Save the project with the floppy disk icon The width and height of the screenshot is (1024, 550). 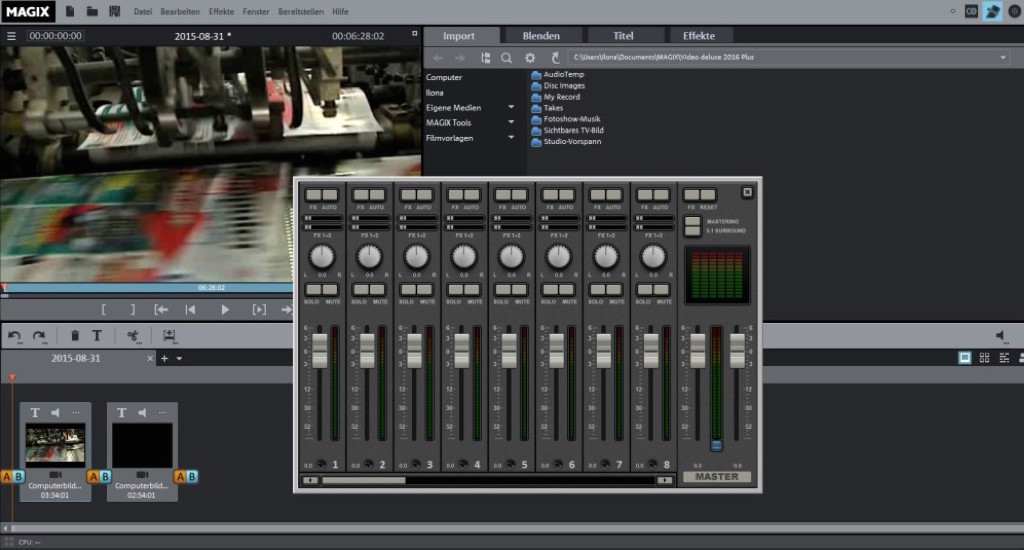(x=114, y=11)
